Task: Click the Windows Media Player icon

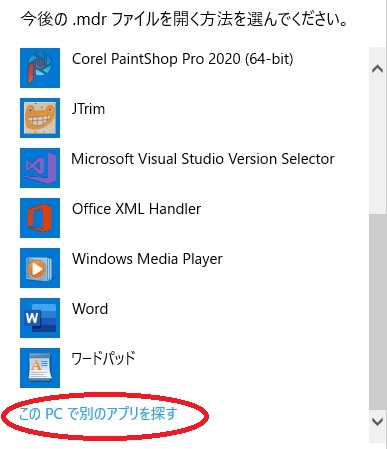Action: point(40,268)
